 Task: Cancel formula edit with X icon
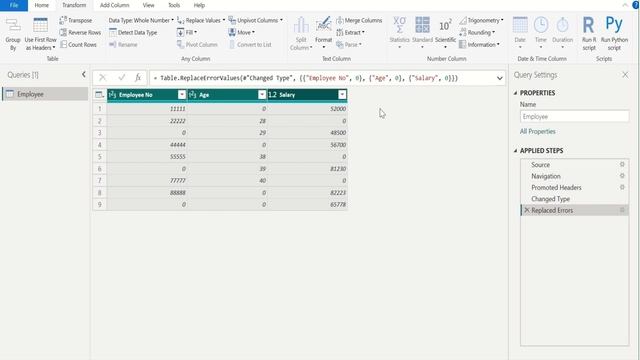(x=102, y=78)
